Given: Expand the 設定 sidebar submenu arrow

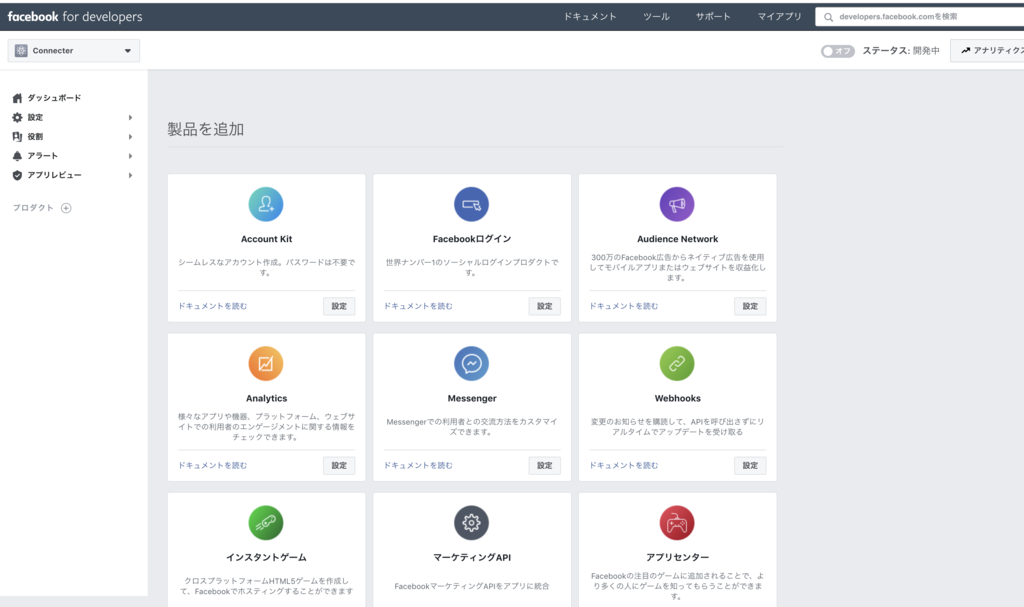Looking at the screenshot, I should tap(131, 118).
